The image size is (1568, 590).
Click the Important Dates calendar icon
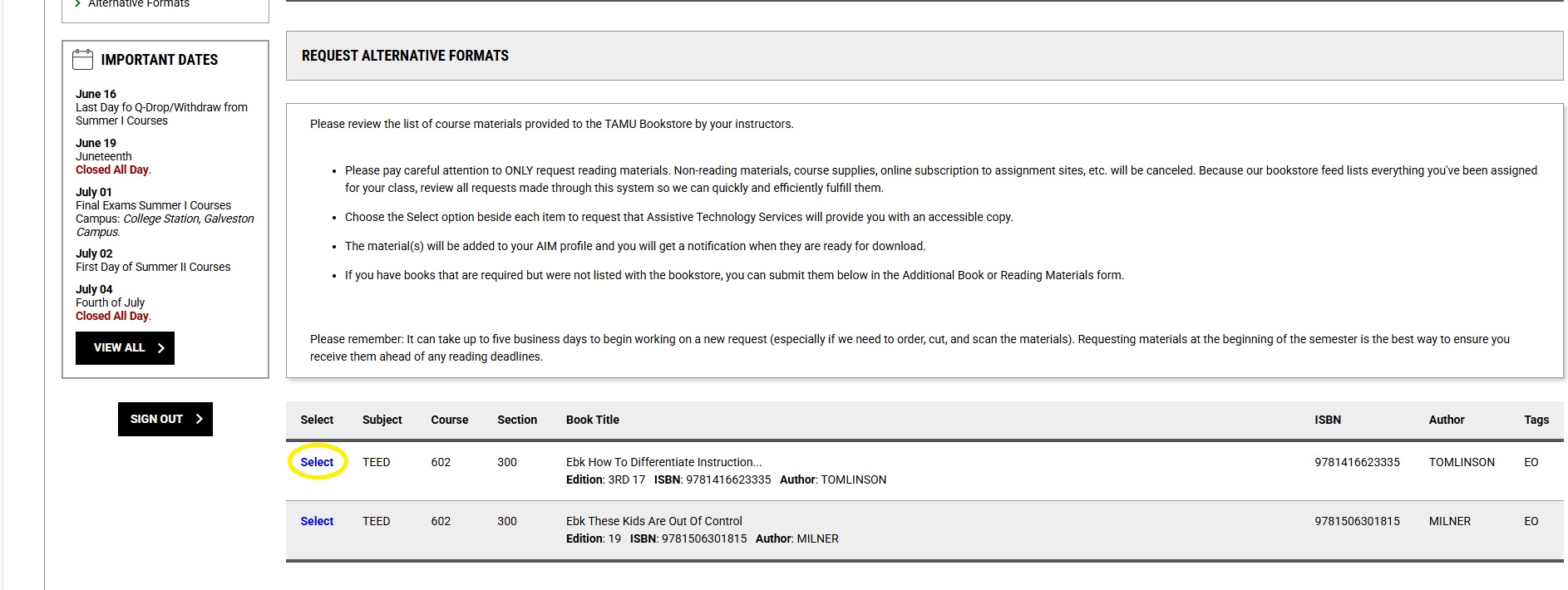pyautogui.click(x=82, y=59)
